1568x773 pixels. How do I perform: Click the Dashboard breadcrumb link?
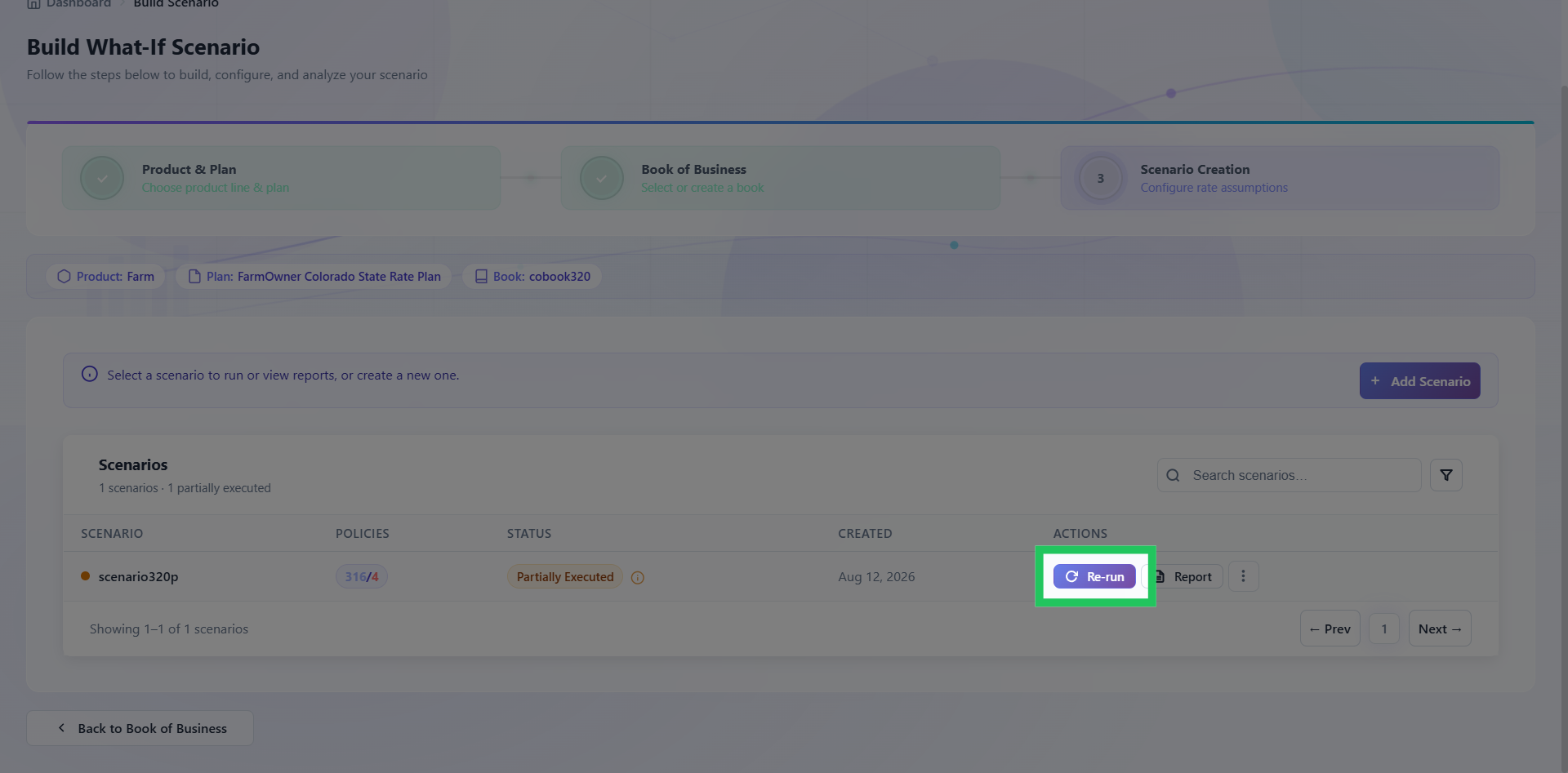[78, 4]
